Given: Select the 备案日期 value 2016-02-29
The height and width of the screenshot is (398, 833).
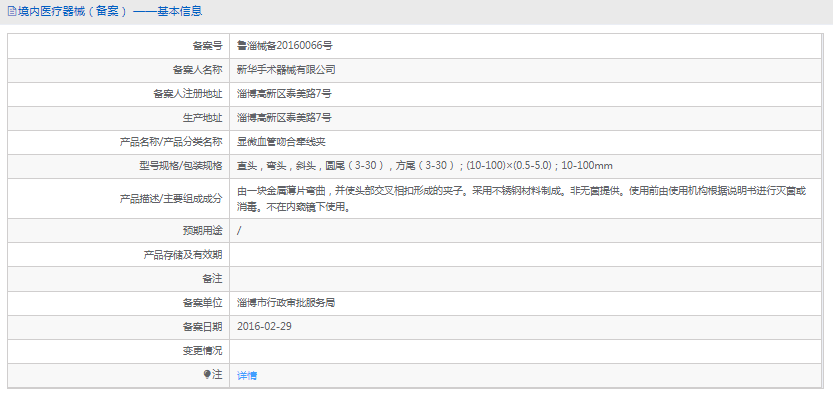Looking at the screenshot, I should [x=265, y=326].
